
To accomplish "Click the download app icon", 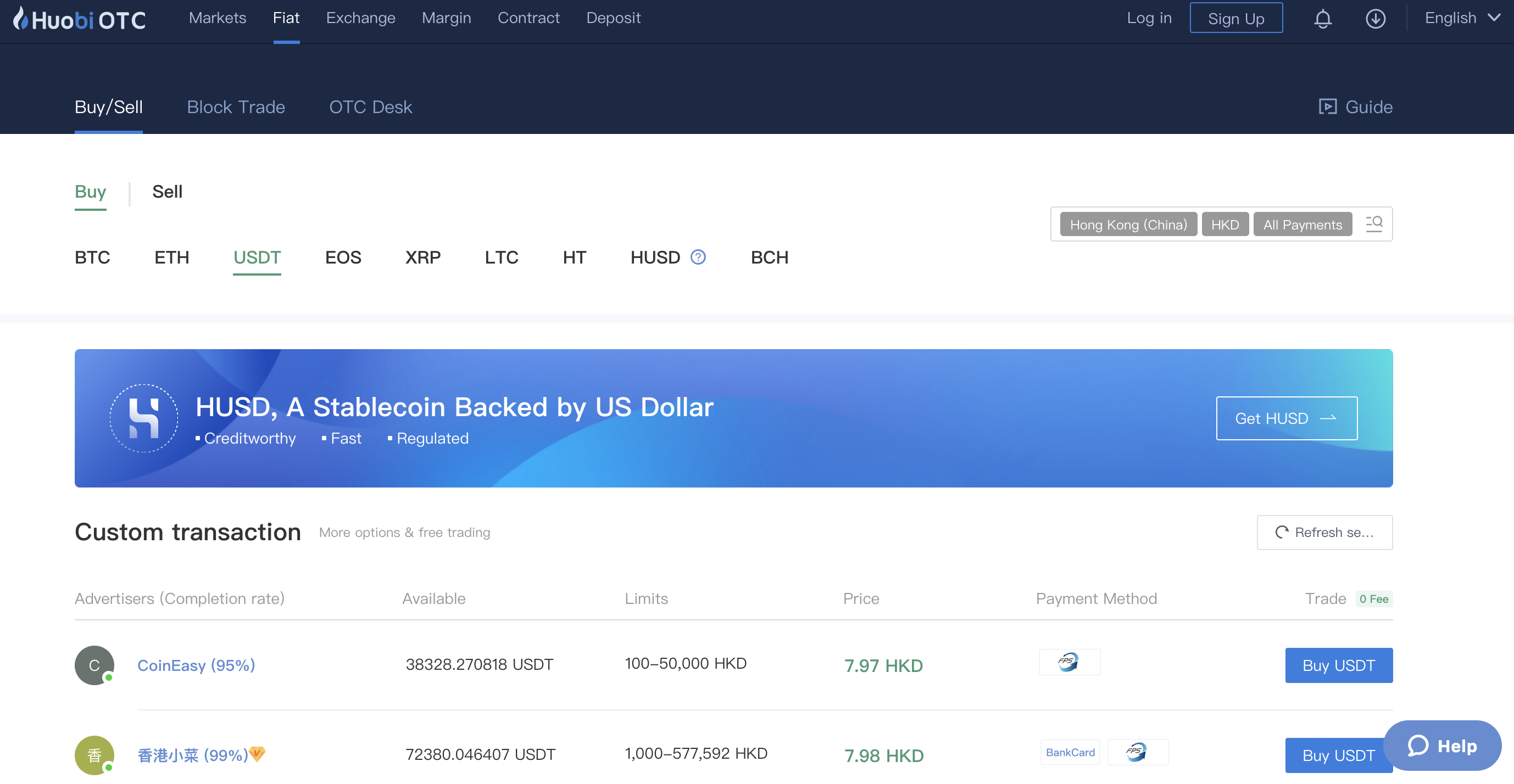I will [1376, 19].
